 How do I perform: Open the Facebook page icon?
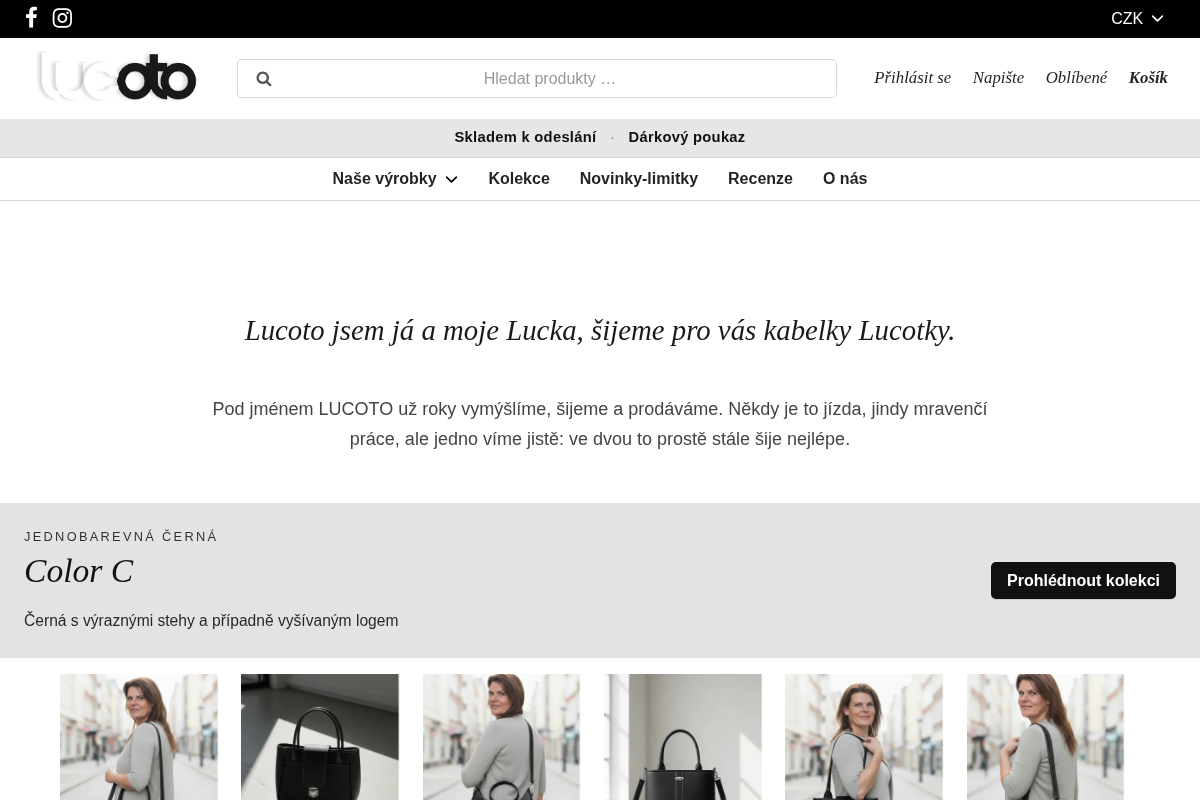[x=31, y=18]
